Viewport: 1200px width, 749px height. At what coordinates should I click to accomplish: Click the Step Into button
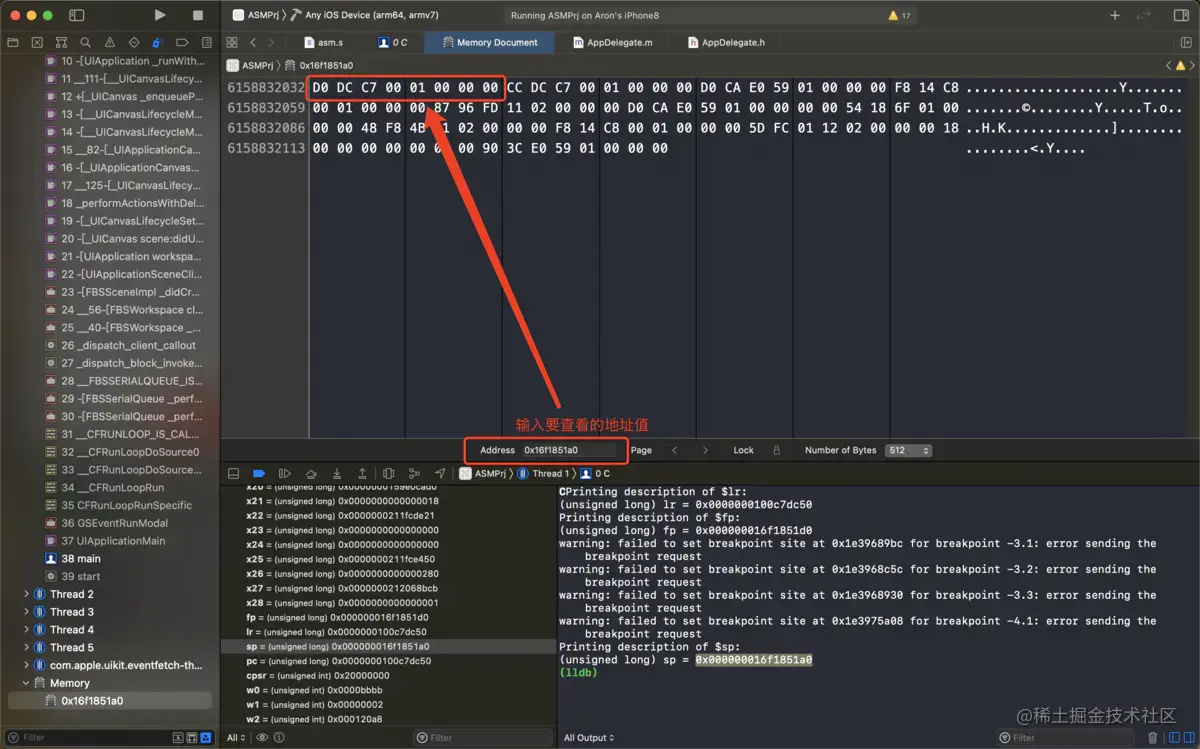click(x=337, y=473)
